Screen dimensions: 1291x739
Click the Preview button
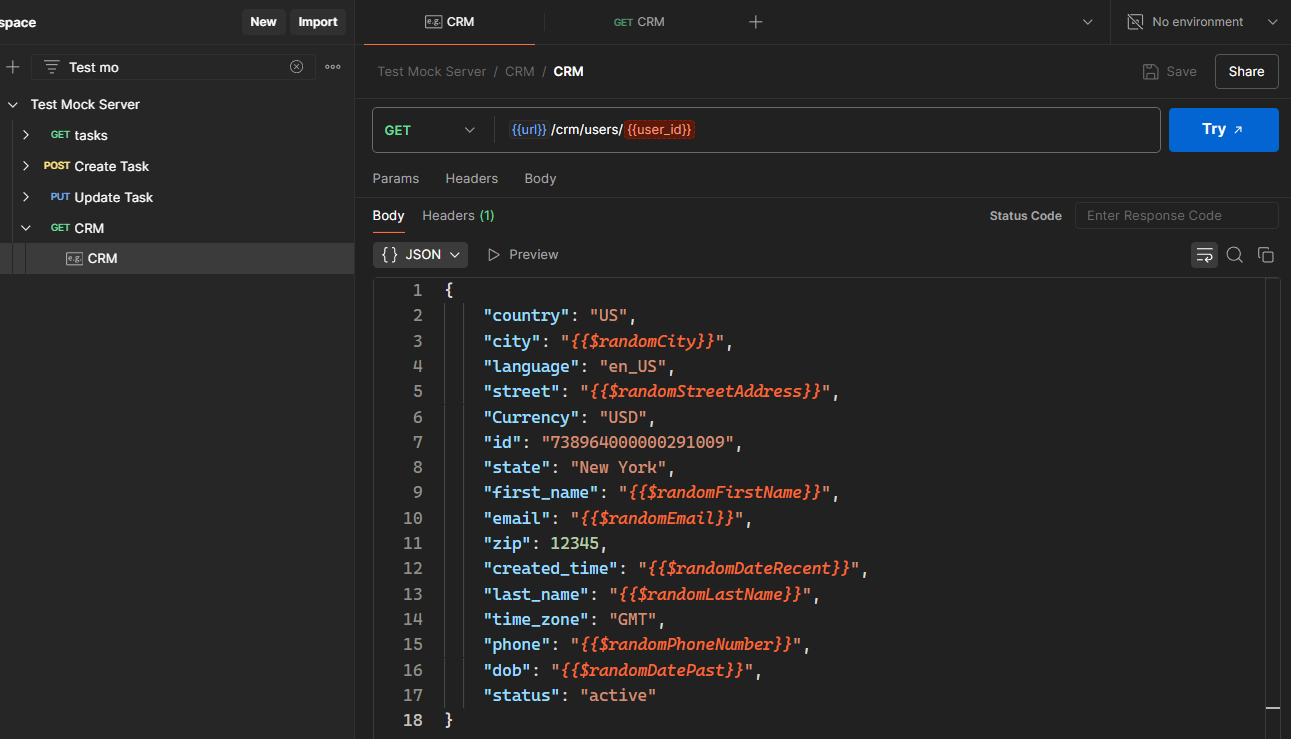point(523,255)
